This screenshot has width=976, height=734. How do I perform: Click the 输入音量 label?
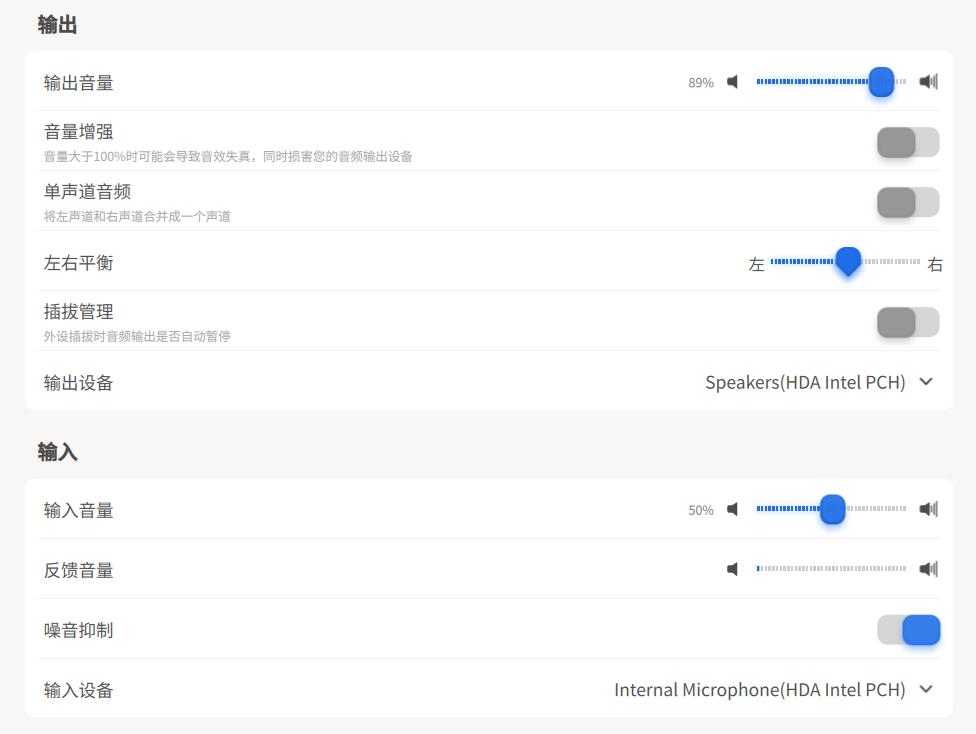tap(78, 511)
